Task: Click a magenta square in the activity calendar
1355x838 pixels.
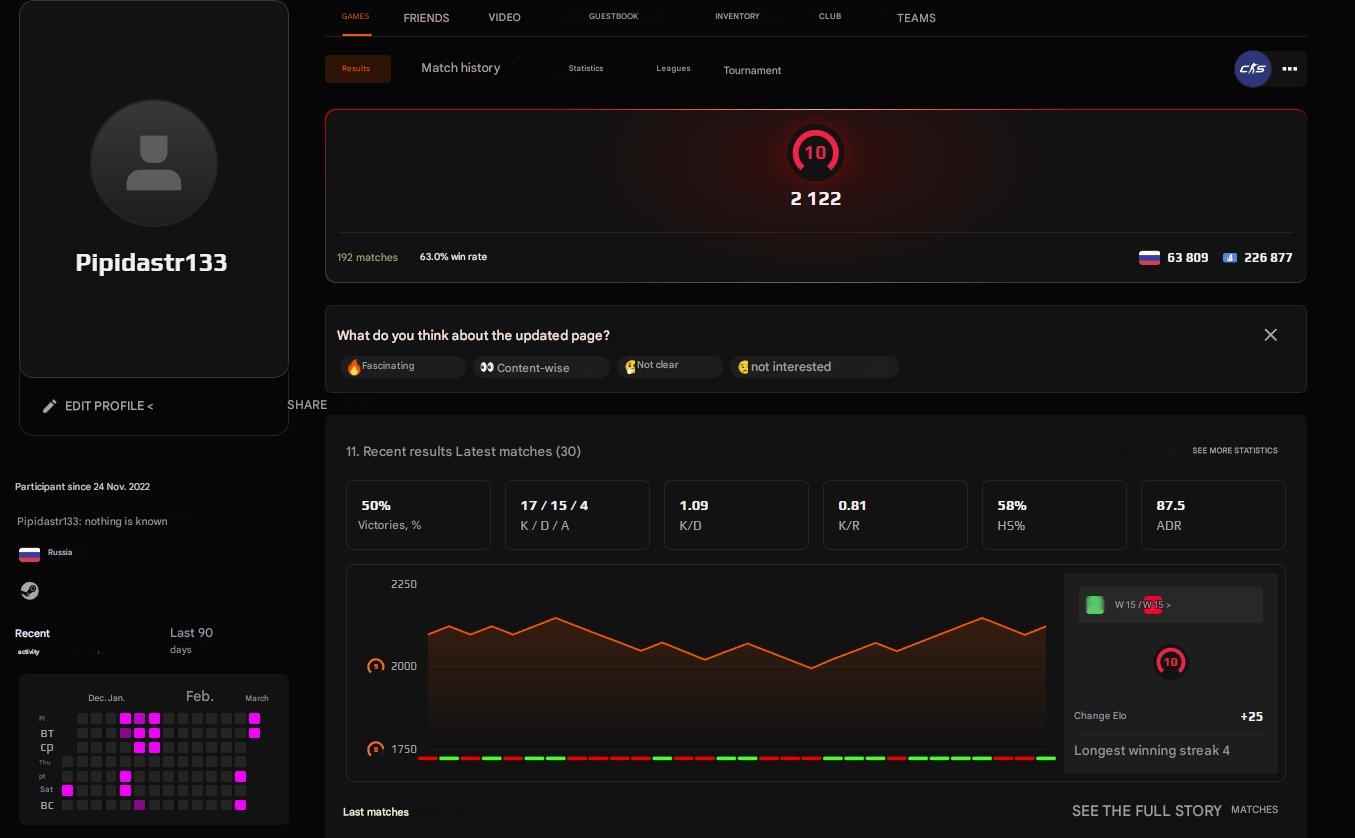Action: (125, 718)
